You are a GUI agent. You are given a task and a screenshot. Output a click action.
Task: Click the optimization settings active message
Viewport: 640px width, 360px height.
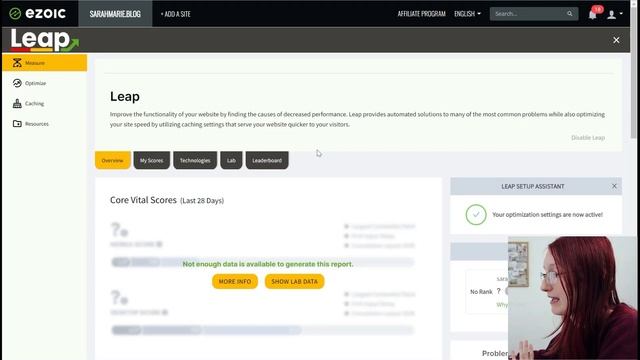tap(547, 215)
